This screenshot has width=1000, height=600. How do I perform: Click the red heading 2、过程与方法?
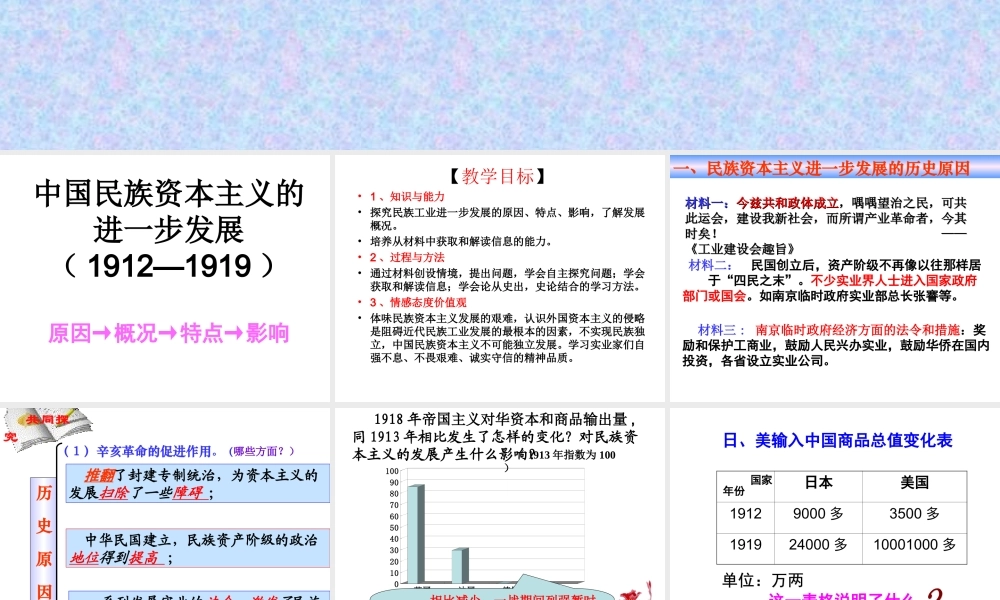(x=407, y=257)
